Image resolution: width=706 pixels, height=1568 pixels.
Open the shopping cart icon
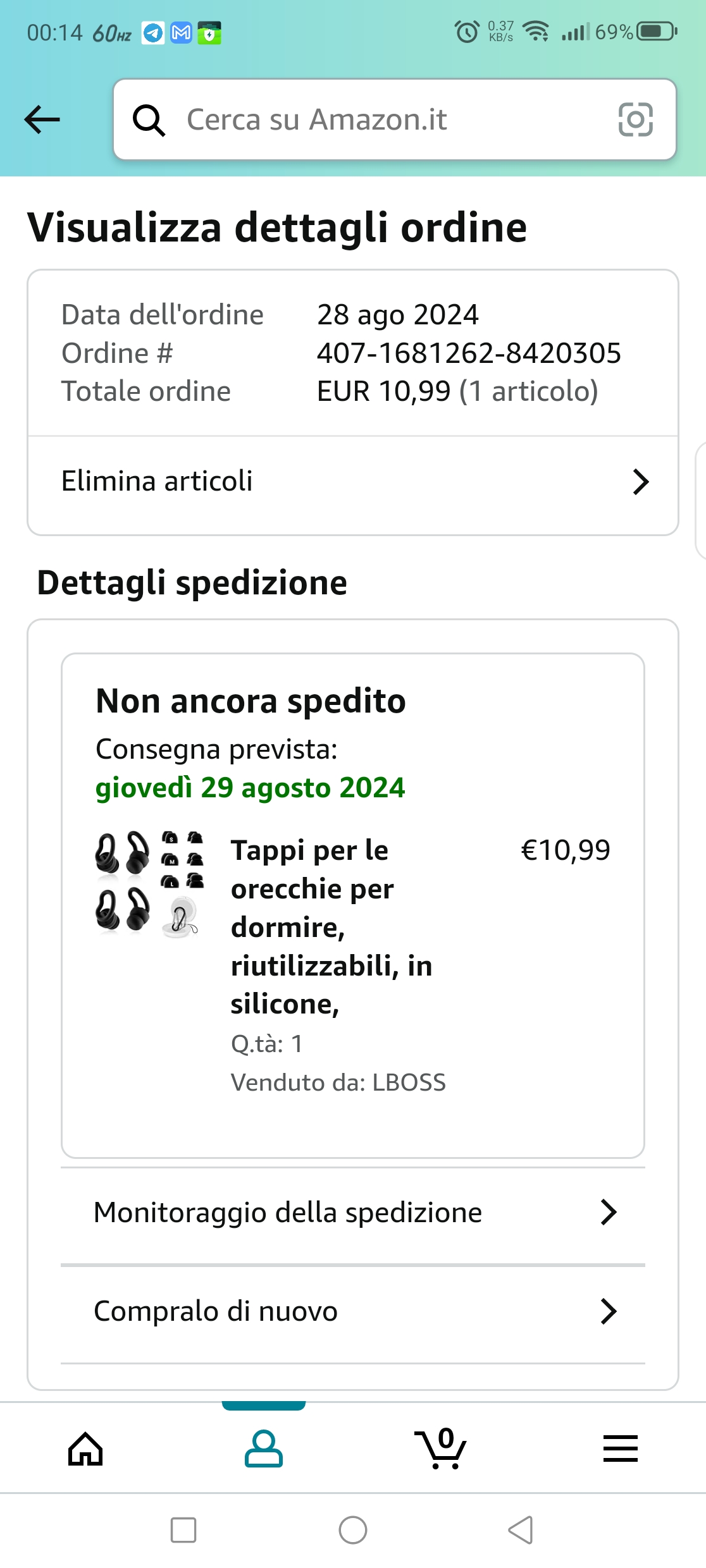(441, 1449)
